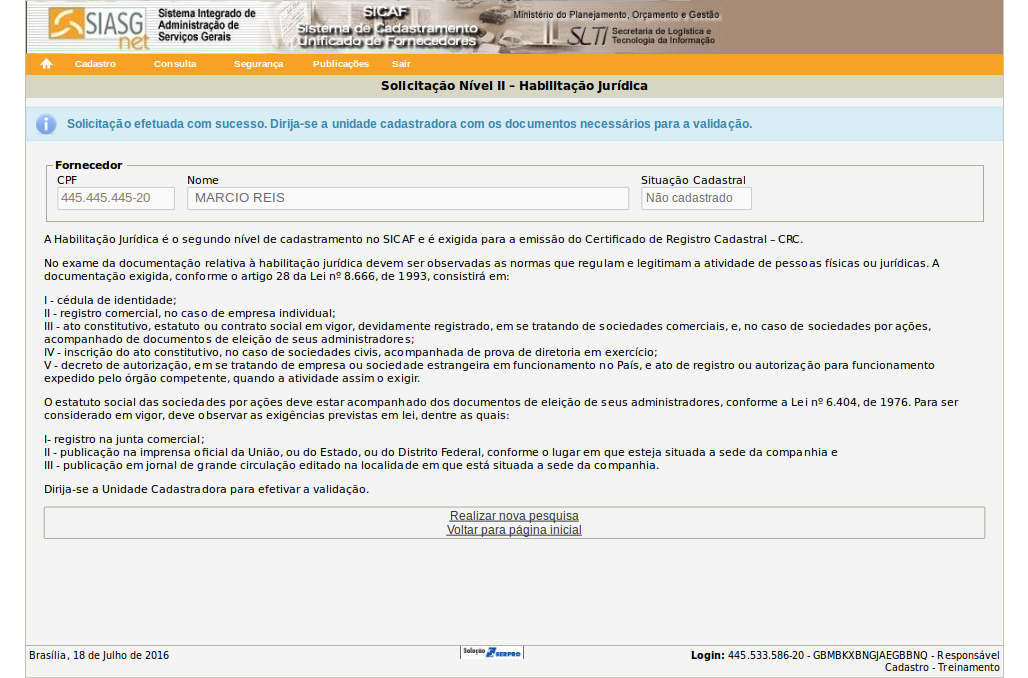Click the Ministério do Planejamento header text
Screen dimensions: 1028x678
click(x=616, y=14)
